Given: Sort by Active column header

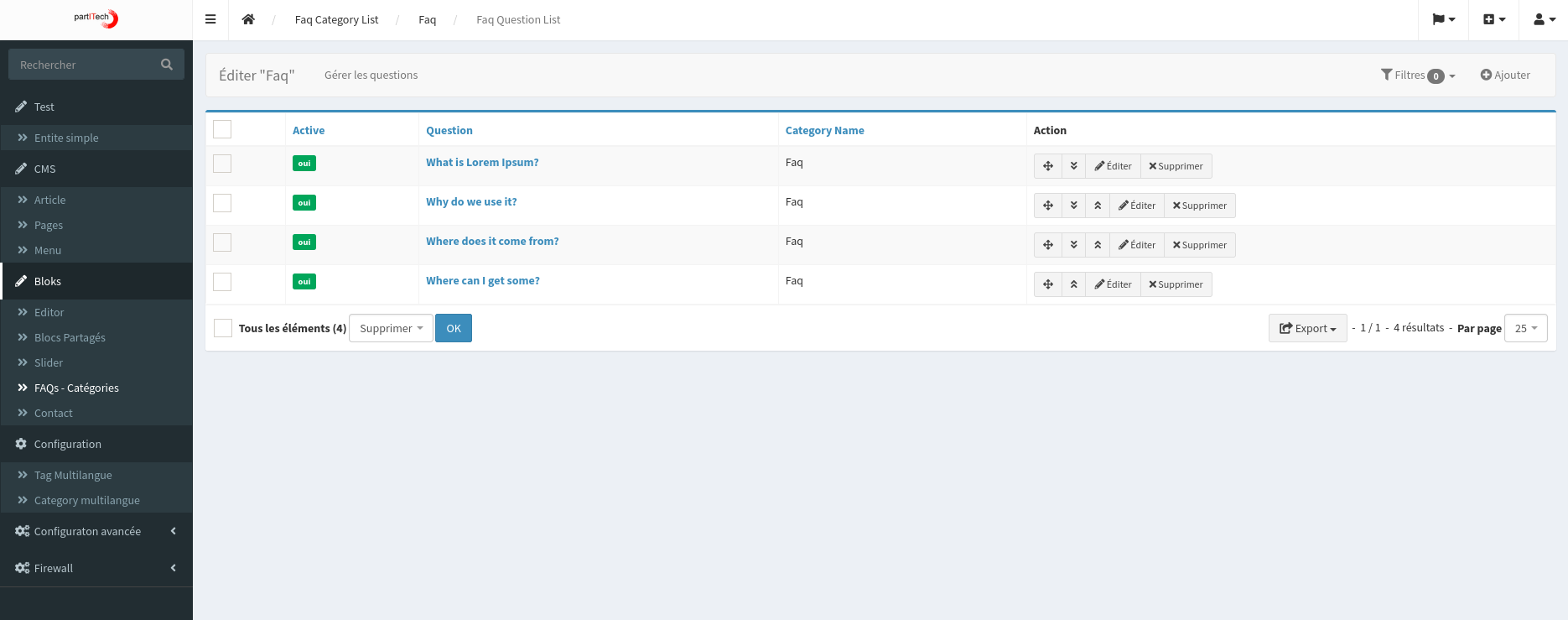Looking at the screenshot, I should tap(309, 130).
